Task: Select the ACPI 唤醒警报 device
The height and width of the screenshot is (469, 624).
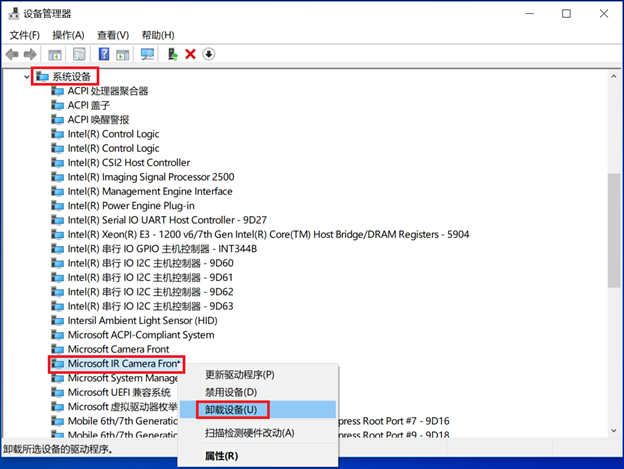Action: [x=98, y=120]
